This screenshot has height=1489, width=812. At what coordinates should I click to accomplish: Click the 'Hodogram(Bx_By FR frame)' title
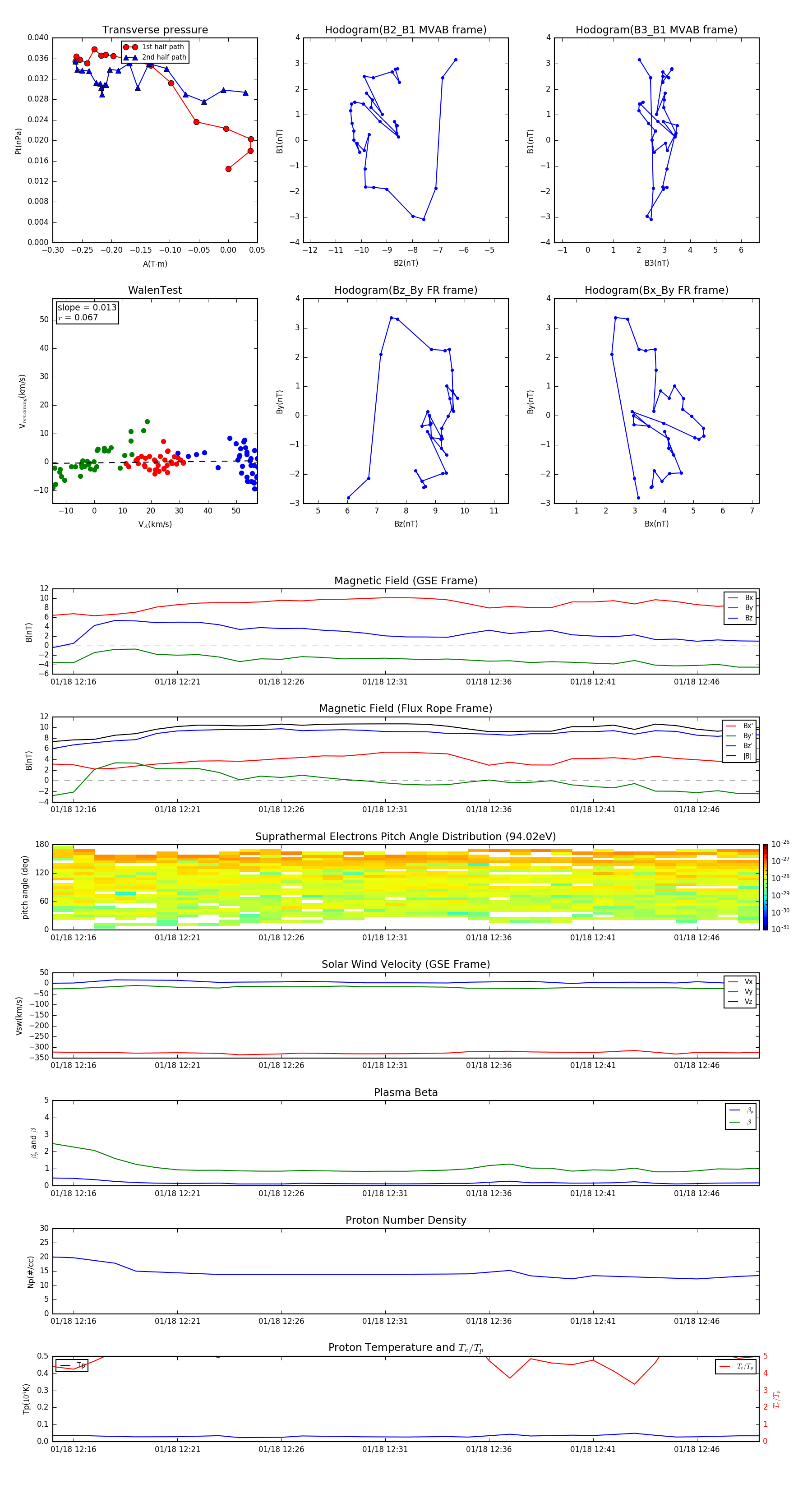pyautogui.click(x=656, y=290)
